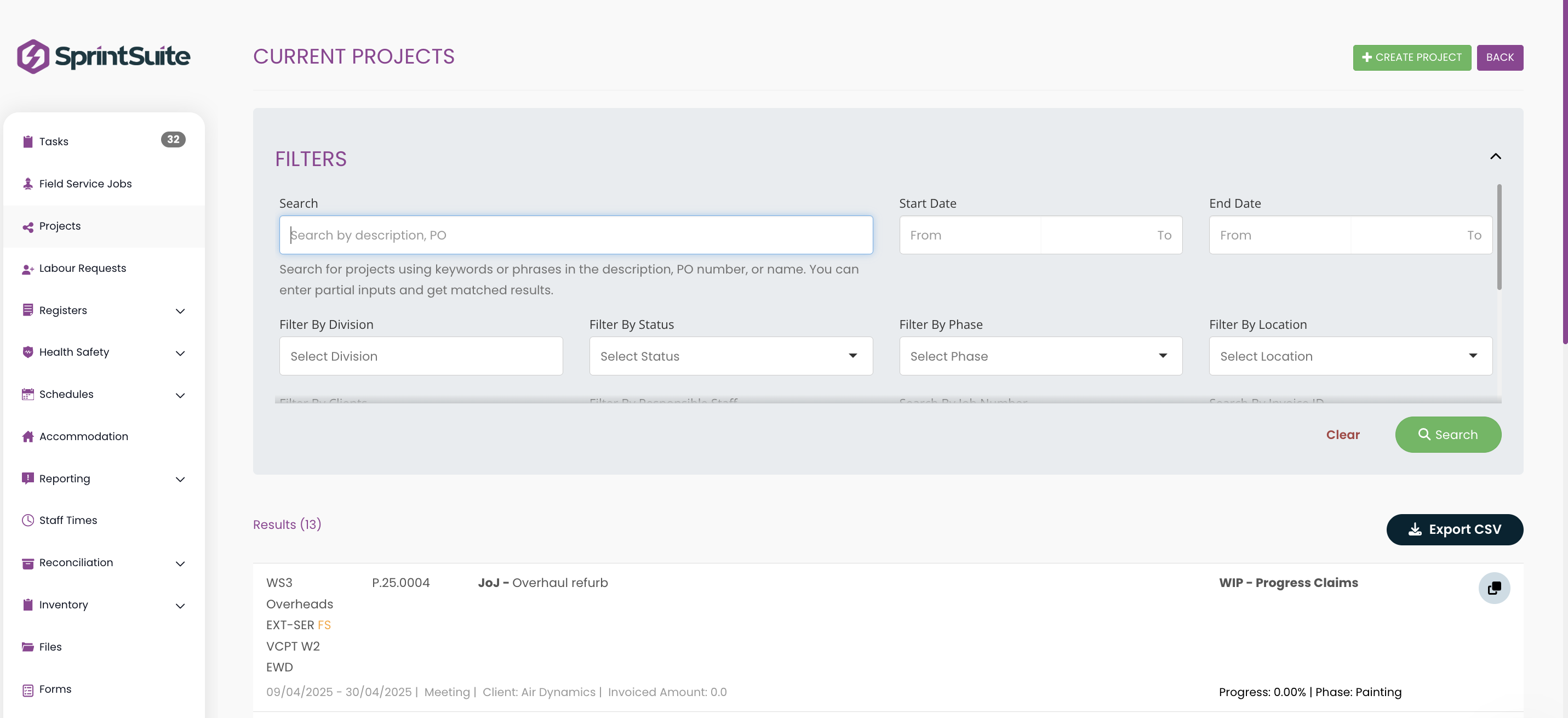Click the EXT-SER FS division tag
Screen dimensions: 1568x718
[298, 625]
